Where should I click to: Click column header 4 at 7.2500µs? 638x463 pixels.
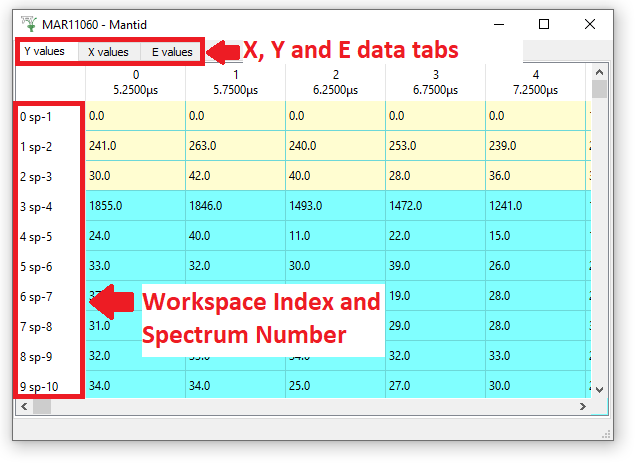tap(535, 82)
